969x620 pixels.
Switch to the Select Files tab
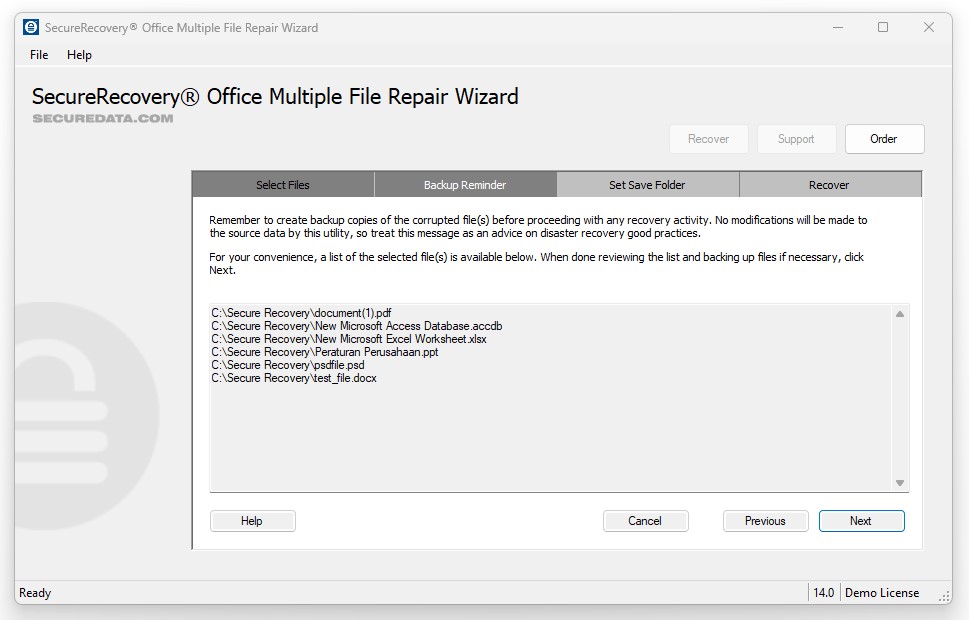(x=283, y=185)
